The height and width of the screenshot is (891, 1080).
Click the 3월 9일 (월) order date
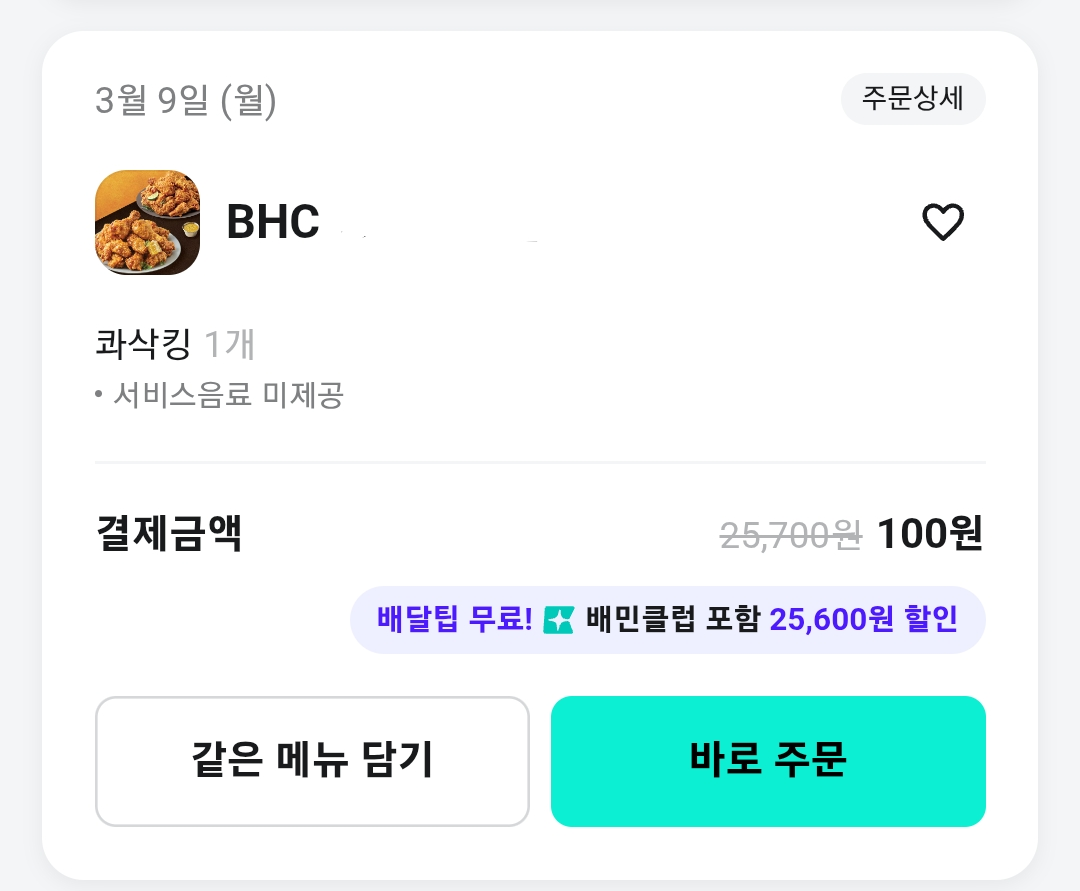pos(186,101)
